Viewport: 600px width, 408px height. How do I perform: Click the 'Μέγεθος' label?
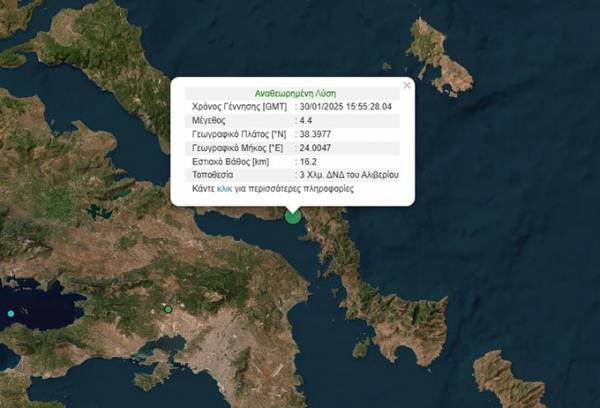click(209, 120)
